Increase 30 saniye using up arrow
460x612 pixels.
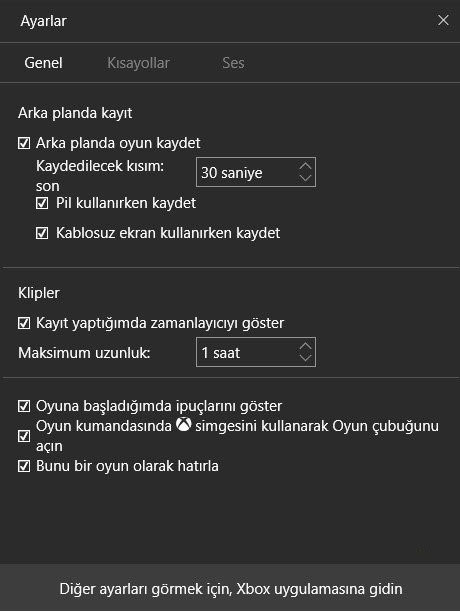305,166
